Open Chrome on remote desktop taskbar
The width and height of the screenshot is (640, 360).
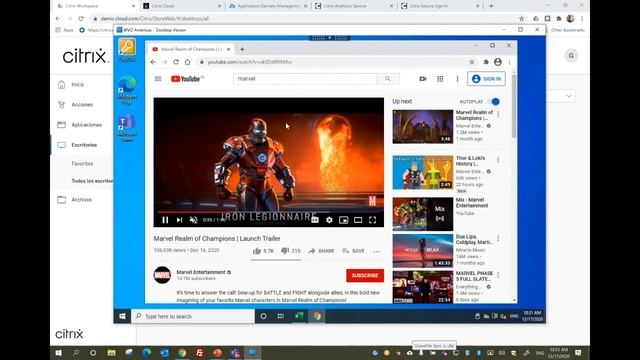pyautogui.click(x=317, y=316)
